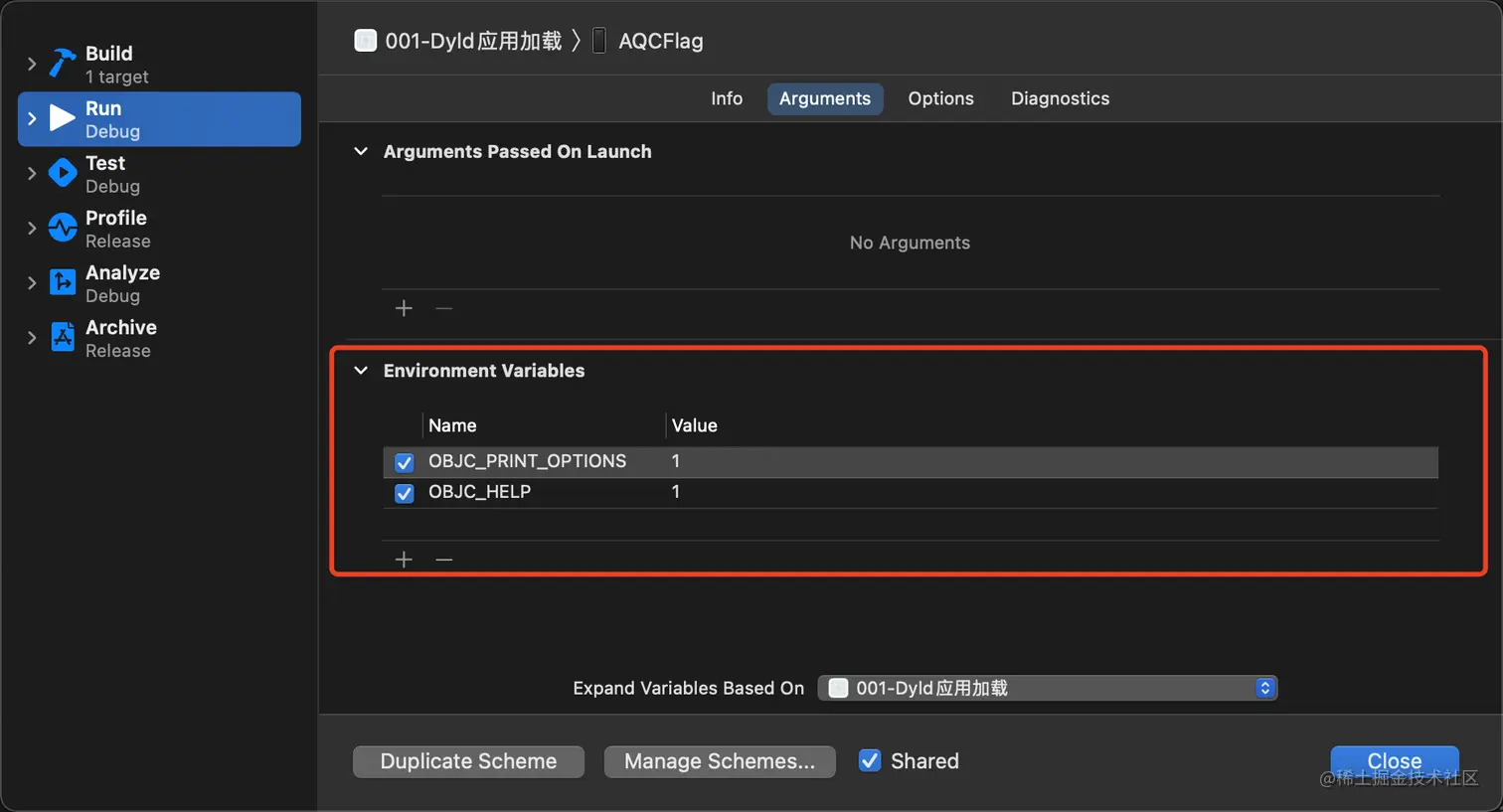
Task: Select the Build hammer icon
Action: [63, 64]
